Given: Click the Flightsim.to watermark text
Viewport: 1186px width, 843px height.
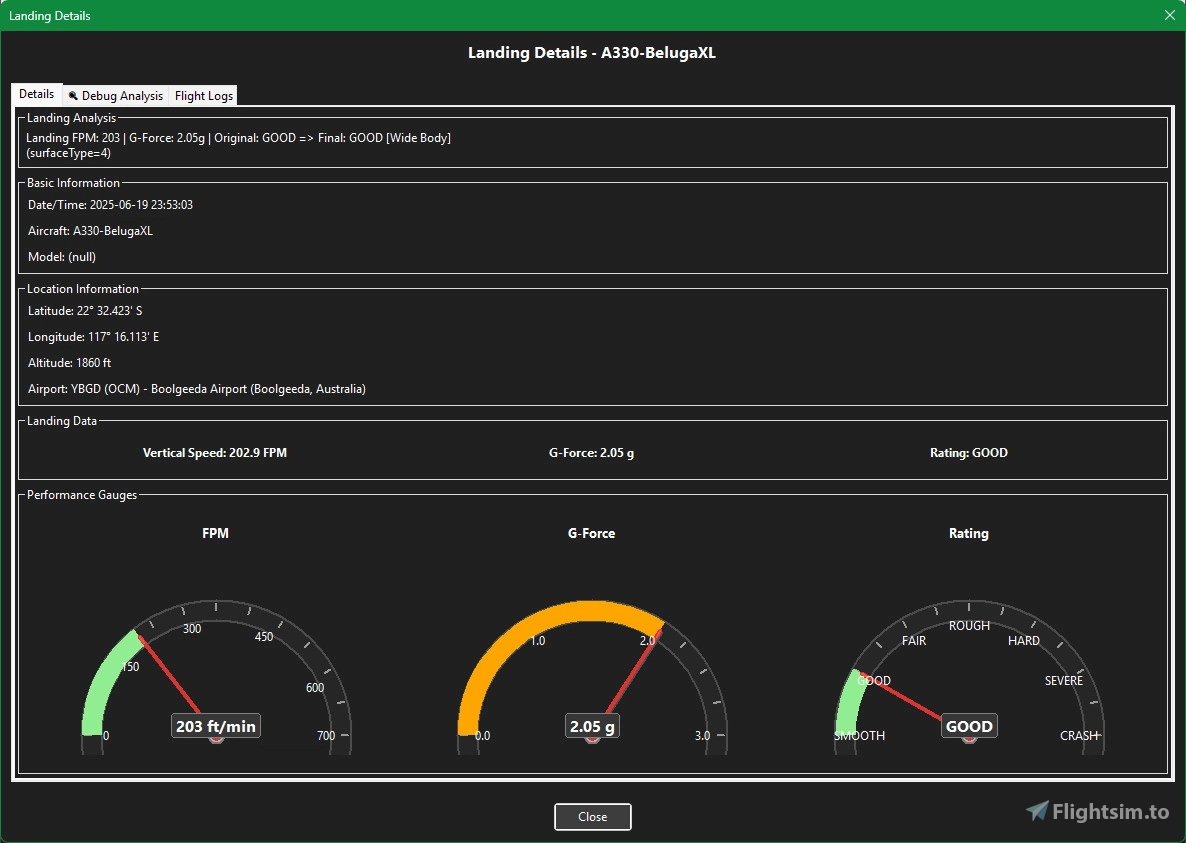Looking at the screenshot, I should point(1111,812).
